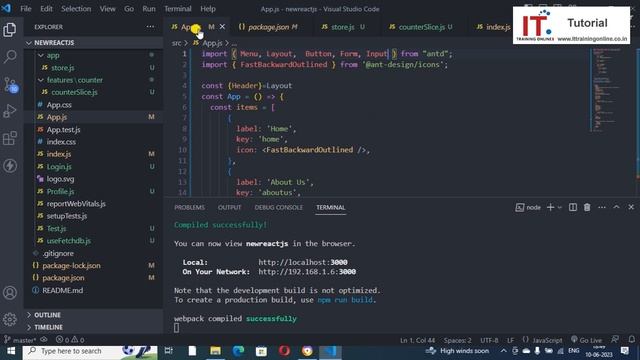Image resolution: width=640 pixels, height=360 pixels.
Task: Open the Explorer view in activity bar
Action: (x=10, y=29)
